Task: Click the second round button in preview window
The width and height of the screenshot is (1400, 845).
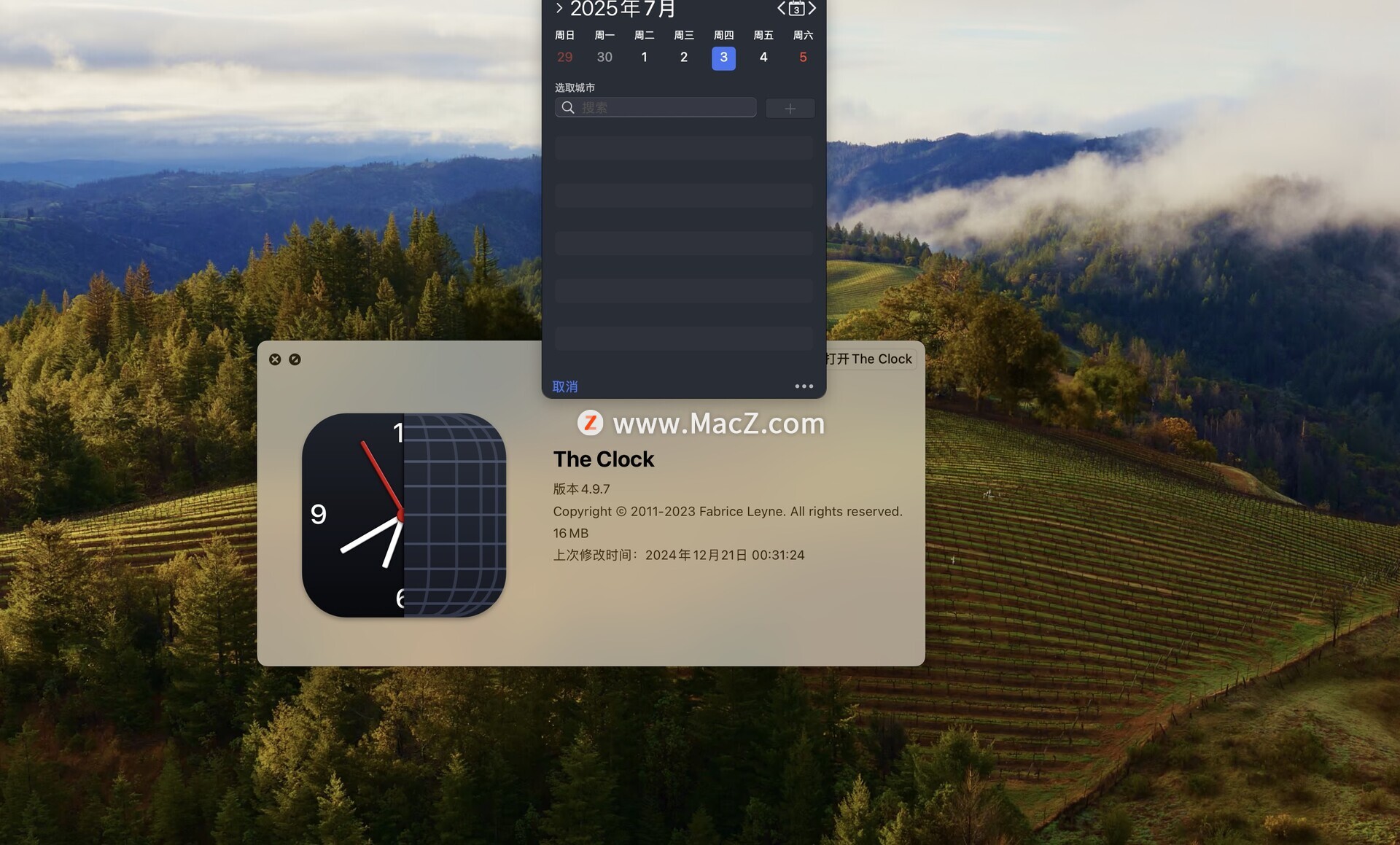Action: click(295, 359)
